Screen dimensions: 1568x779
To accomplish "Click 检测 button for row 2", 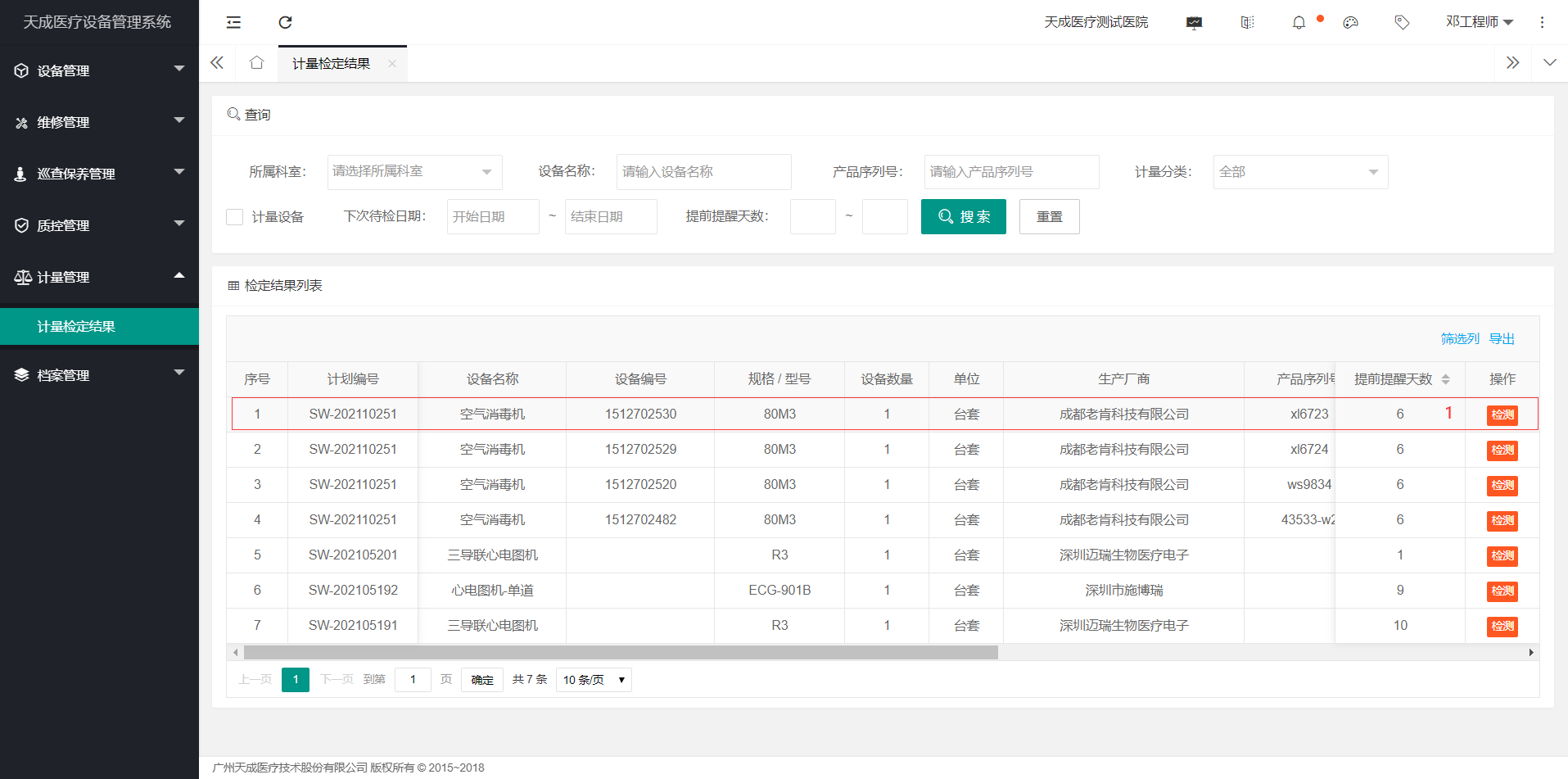I will click(1502, 450).
